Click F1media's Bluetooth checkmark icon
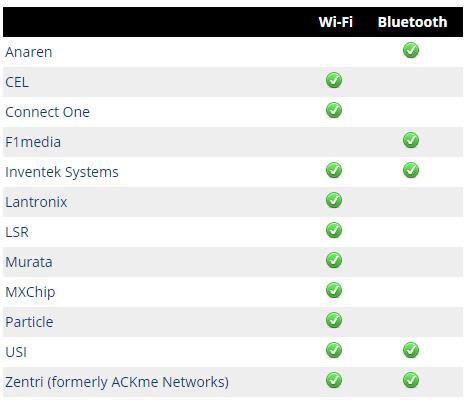 point(411,140)
